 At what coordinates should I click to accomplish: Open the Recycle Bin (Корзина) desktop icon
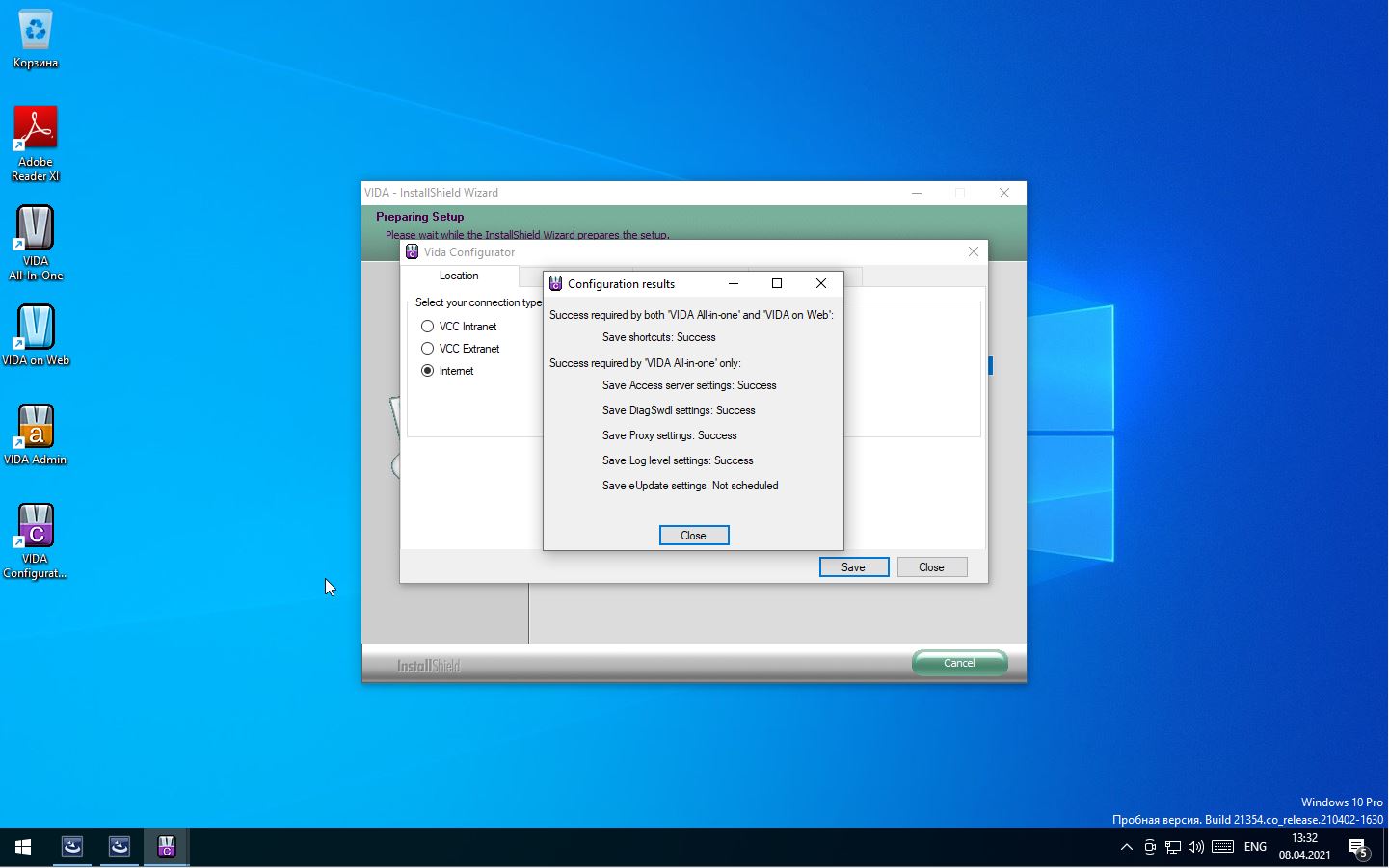[36, 39]
